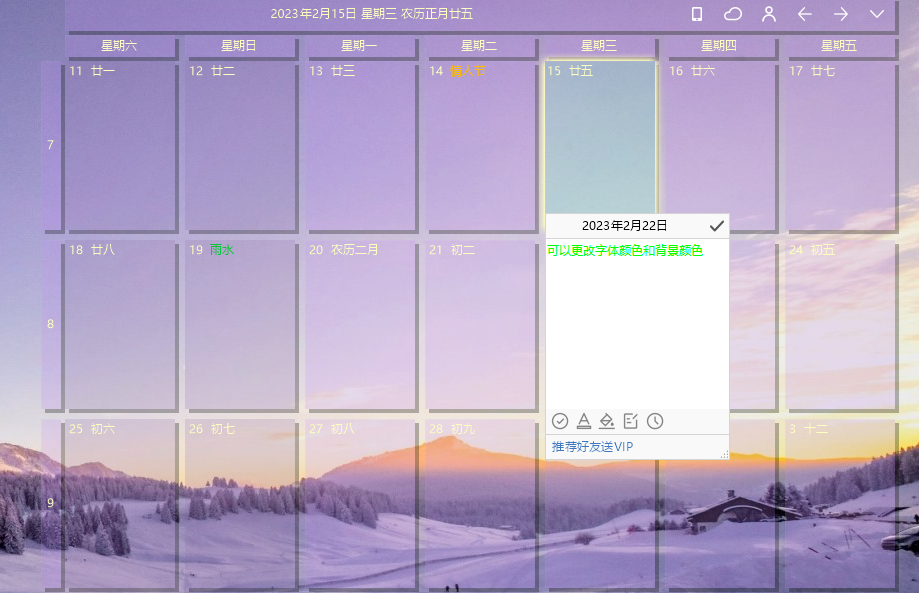Select the February 15 date cell
The height and width of the screenshot is (593, 919).
click(x=600, y=140)
